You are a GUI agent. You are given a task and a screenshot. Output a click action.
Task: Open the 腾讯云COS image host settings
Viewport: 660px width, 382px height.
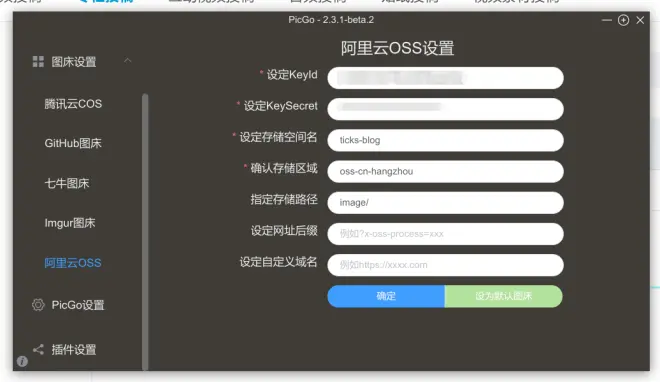(x=73, y=104)
